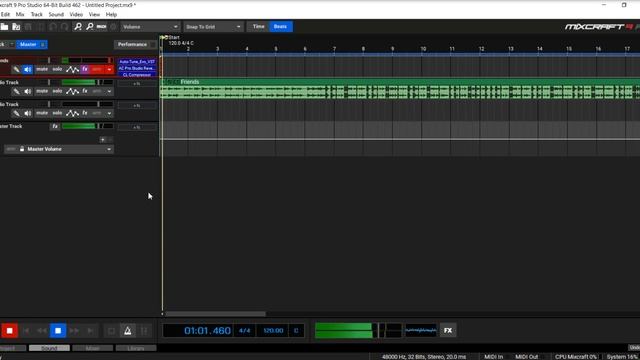
Task: Click the MIDI toolbar icon
Action: pos(102,27)
